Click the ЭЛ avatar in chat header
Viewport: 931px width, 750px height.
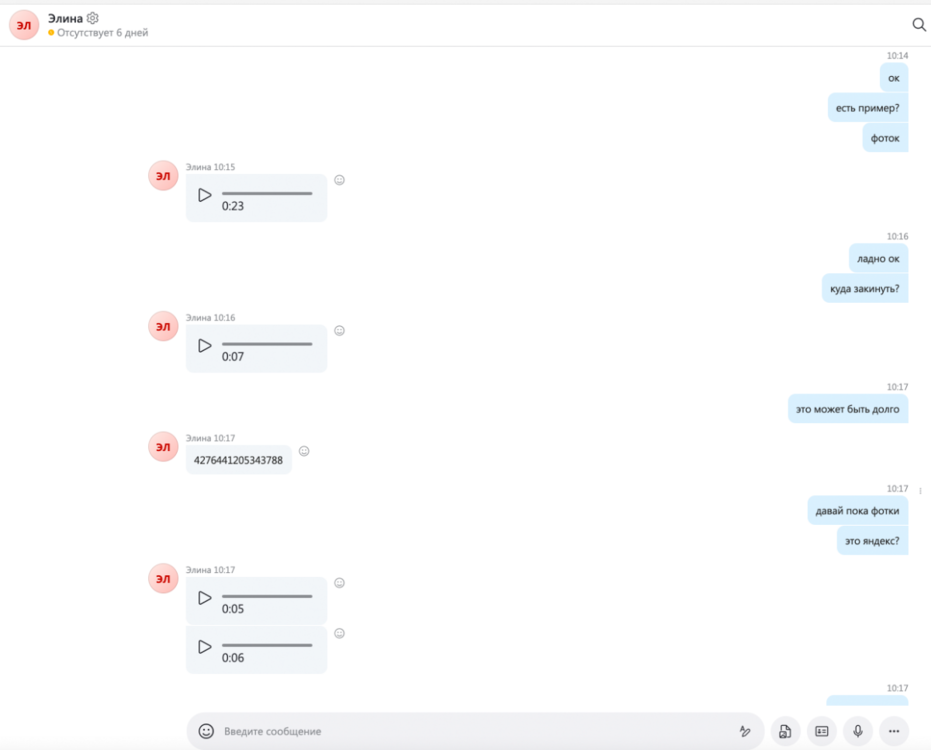[24, 25]
